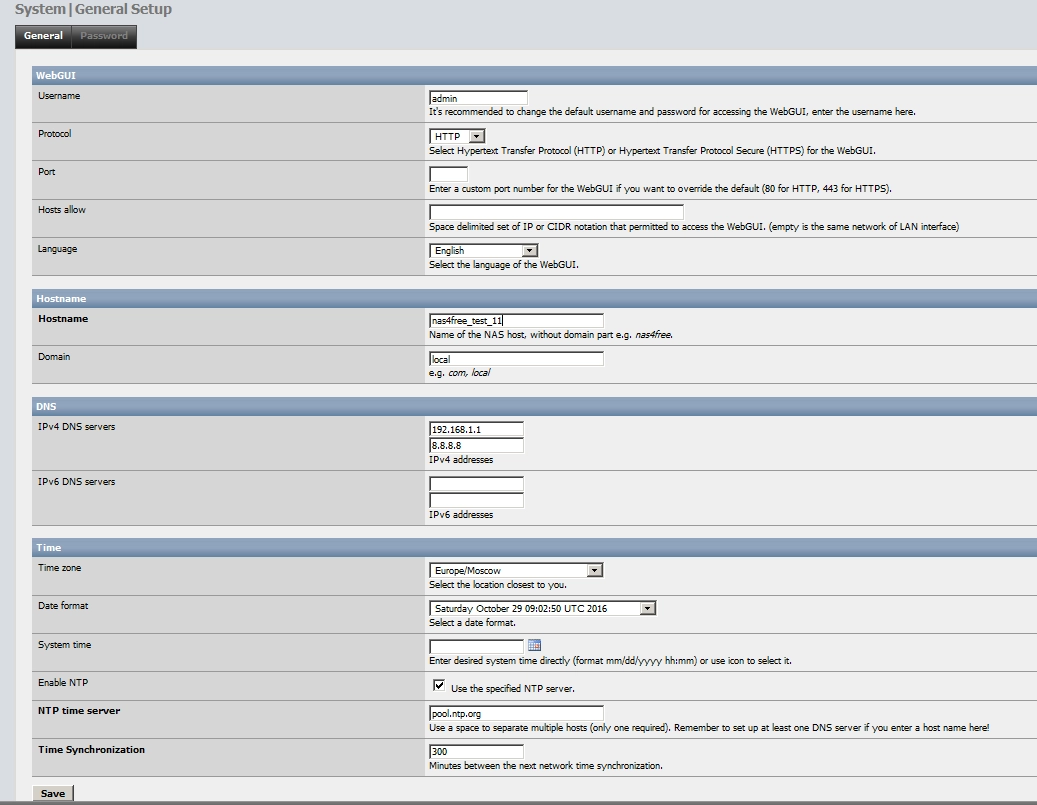
Task: Open the system time calendar picker icon
Action: pos(534,645)
